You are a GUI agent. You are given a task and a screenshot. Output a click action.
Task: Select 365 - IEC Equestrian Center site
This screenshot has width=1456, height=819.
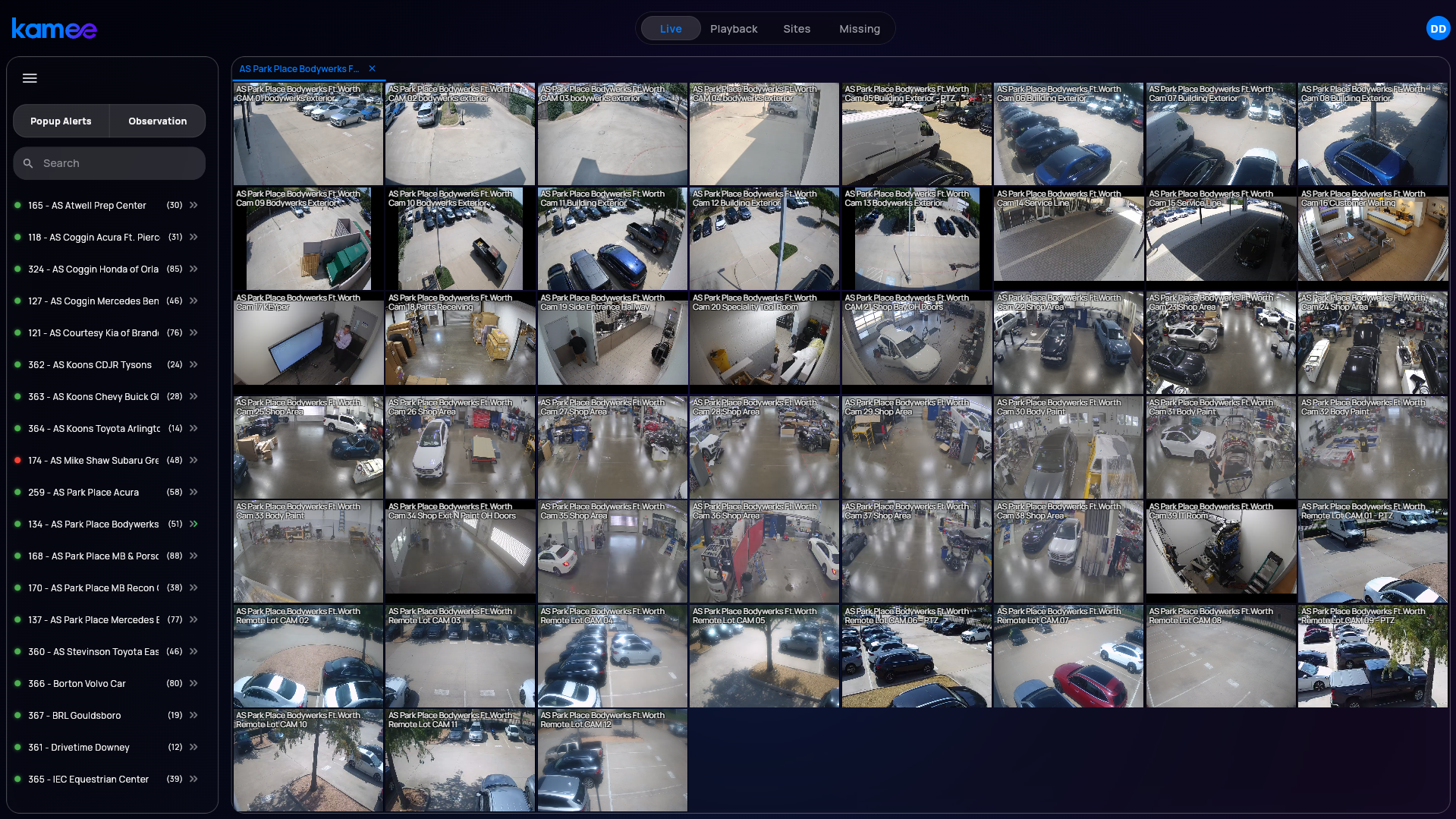click(x=88, y=779)
